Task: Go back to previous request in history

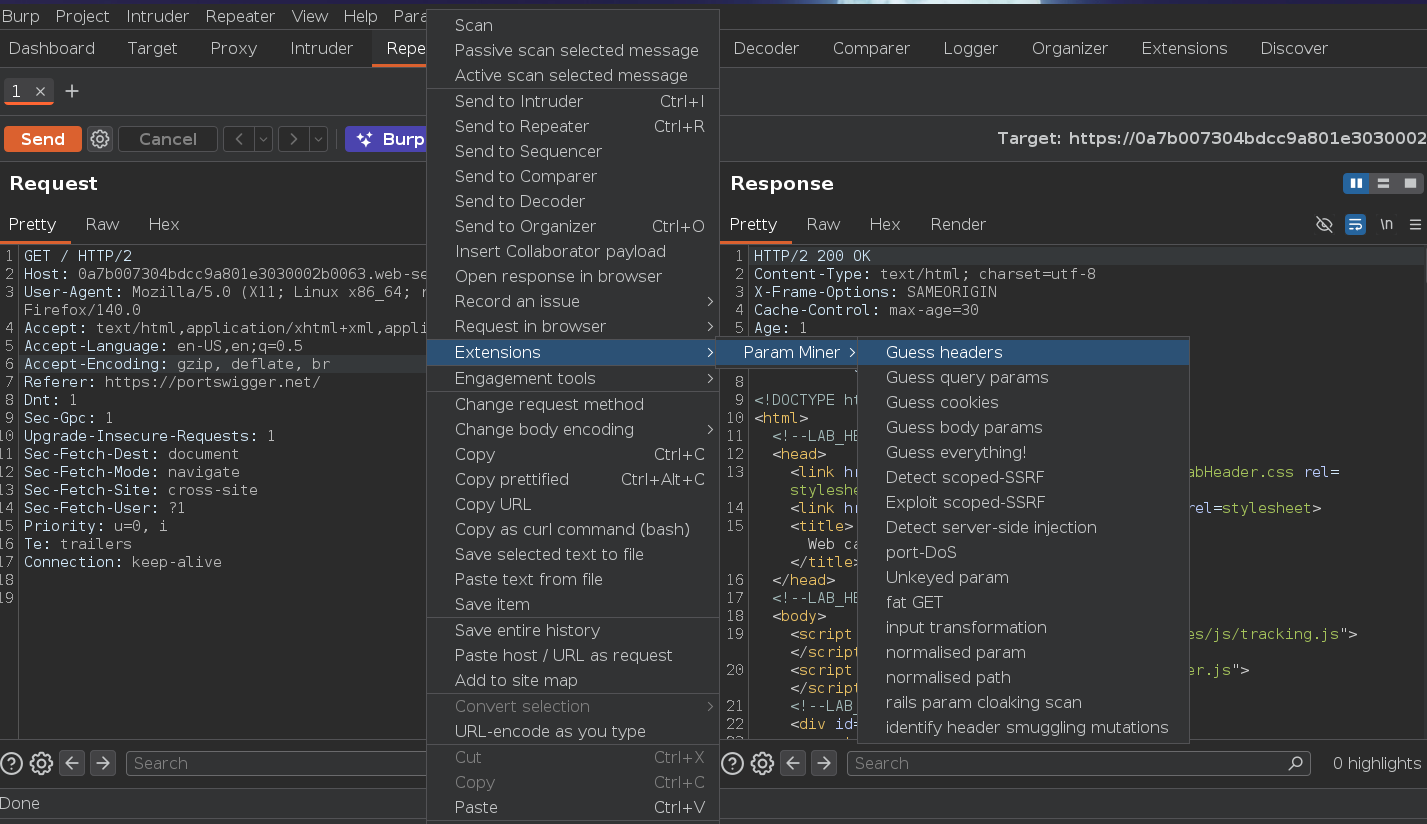Action: point(238,139)
